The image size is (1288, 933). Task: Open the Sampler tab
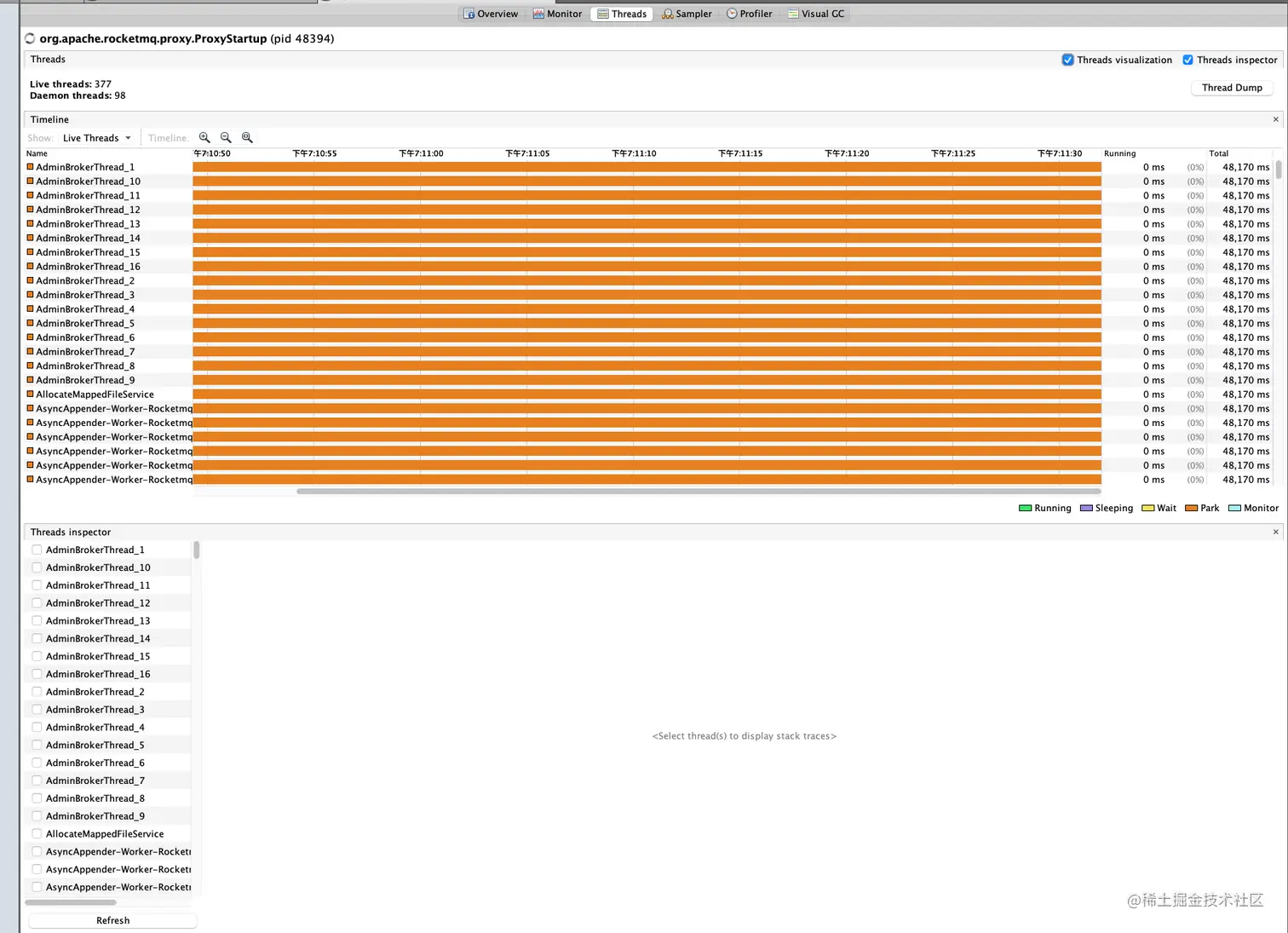point(687,14)
